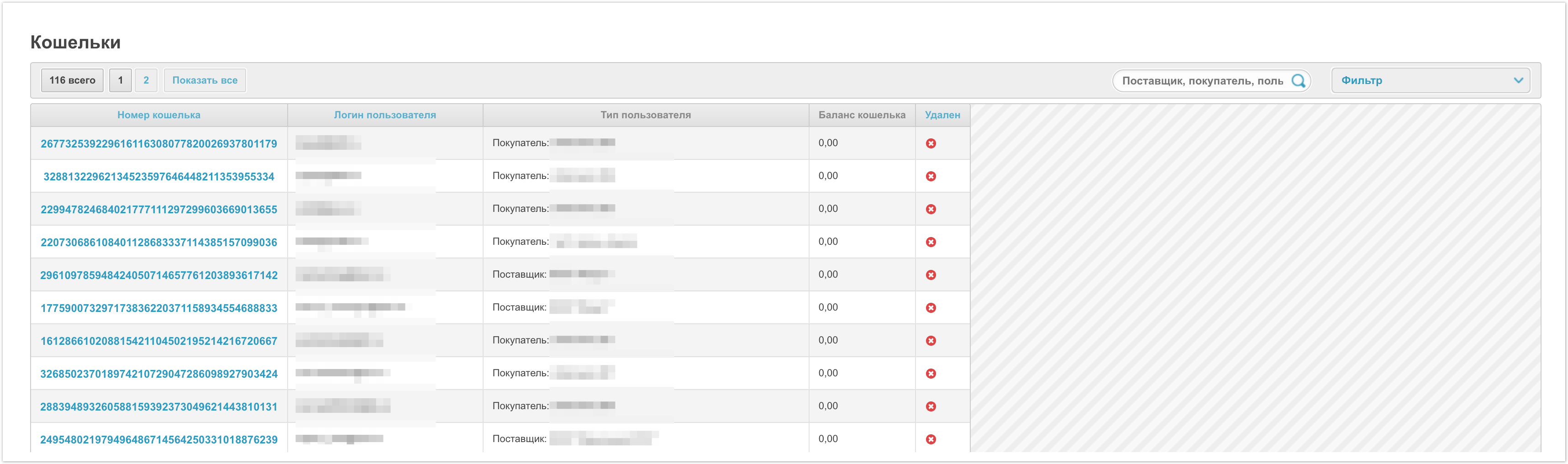Click the search magnifier icon
This screenshot has height=464, width=1568.
[x=1298, y=80]
